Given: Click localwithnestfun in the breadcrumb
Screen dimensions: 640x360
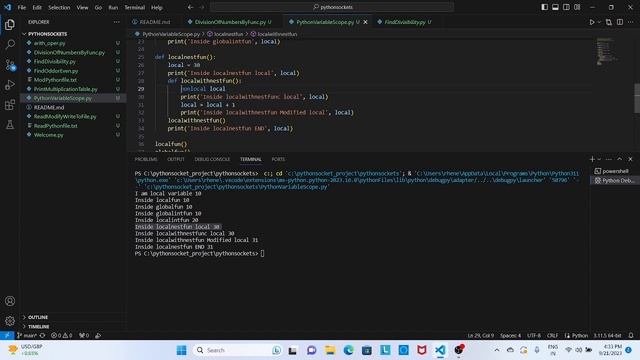Looking at the screenshot, I should pos(277,34).
